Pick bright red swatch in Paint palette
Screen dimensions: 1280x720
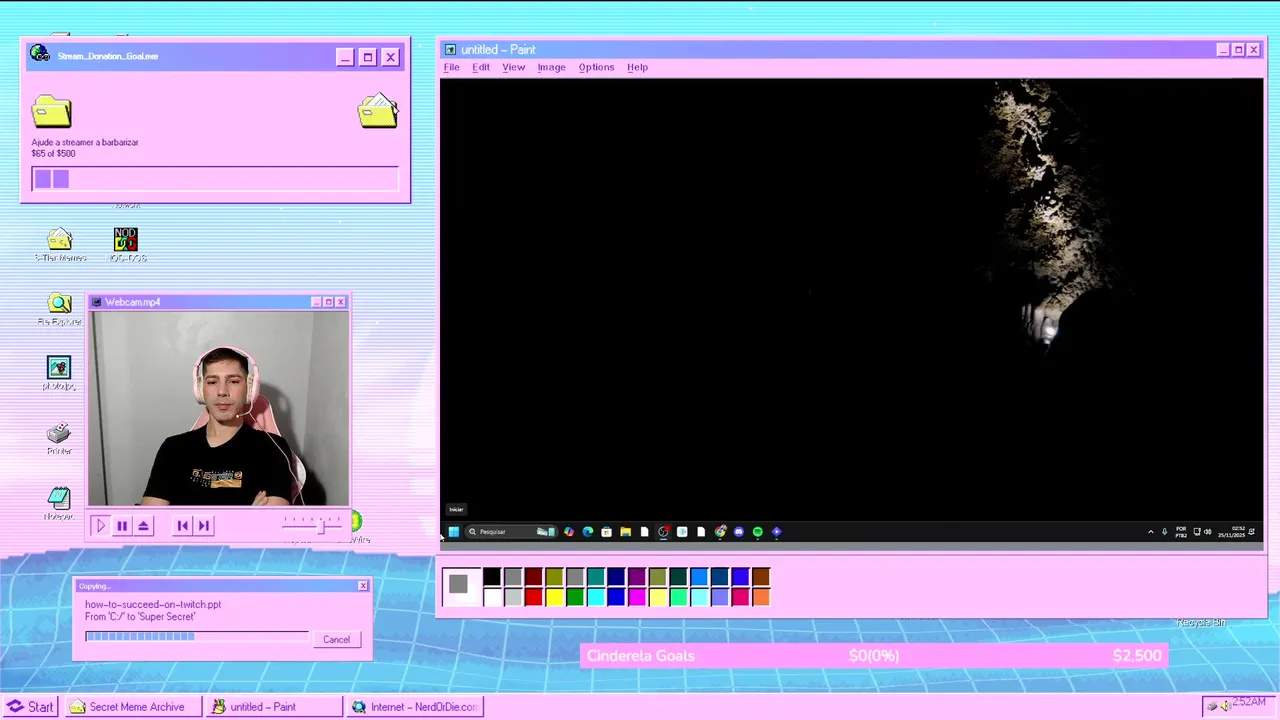tap(533, 597)
